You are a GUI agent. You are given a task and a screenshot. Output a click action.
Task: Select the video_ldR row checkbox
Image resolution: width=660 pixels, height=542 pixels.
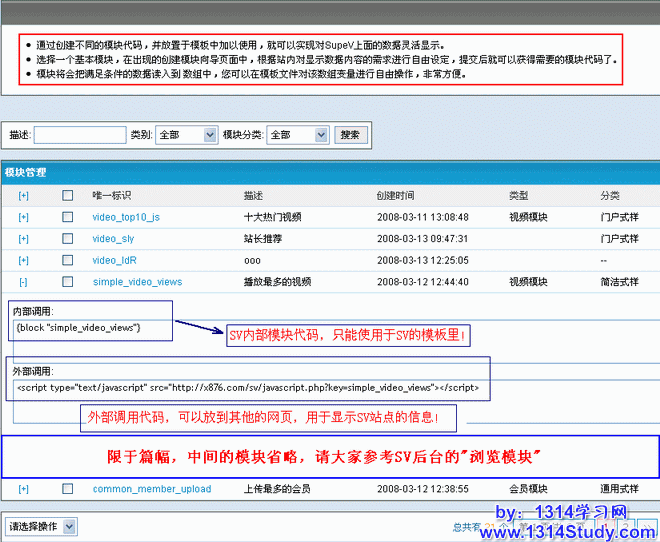coord(68,260)
